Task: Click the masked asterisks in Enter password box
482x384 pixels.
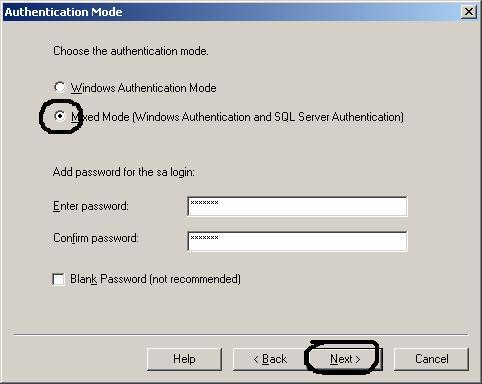Action: point(204,203)
